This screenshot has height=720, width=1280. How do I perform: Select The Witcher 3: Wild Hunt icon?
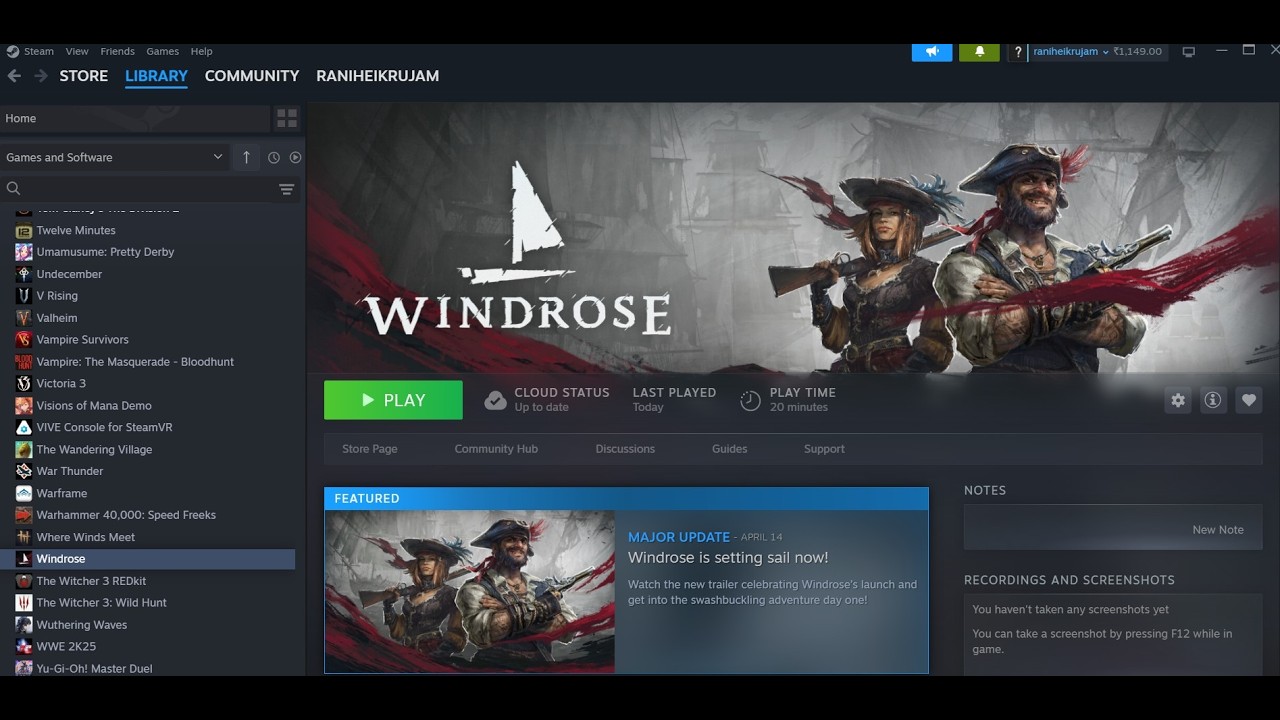click(x=24, y=603)
